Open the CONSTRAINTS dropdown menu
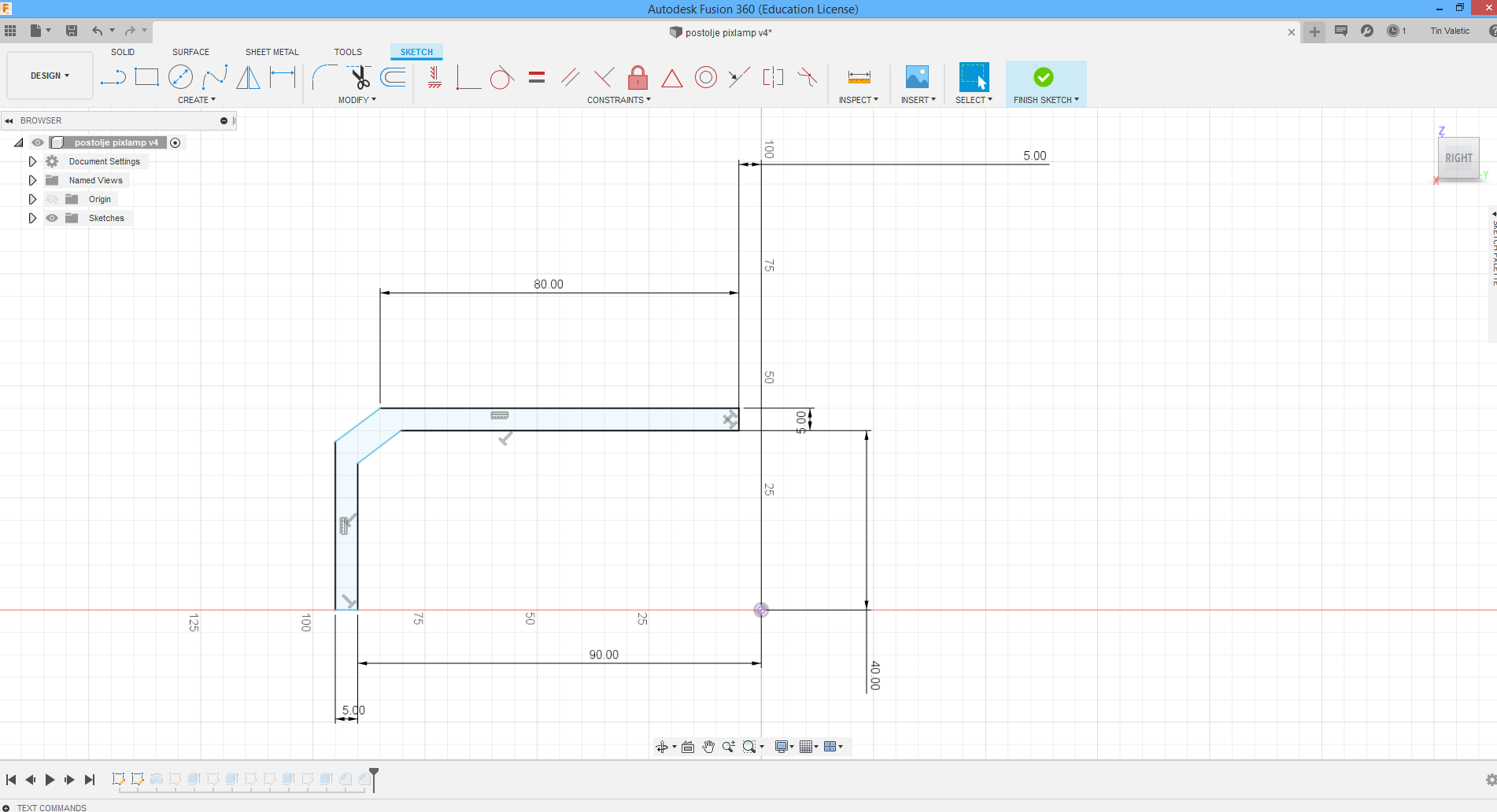The width and height of the screenshot is (1497, 812). (619, 100)
